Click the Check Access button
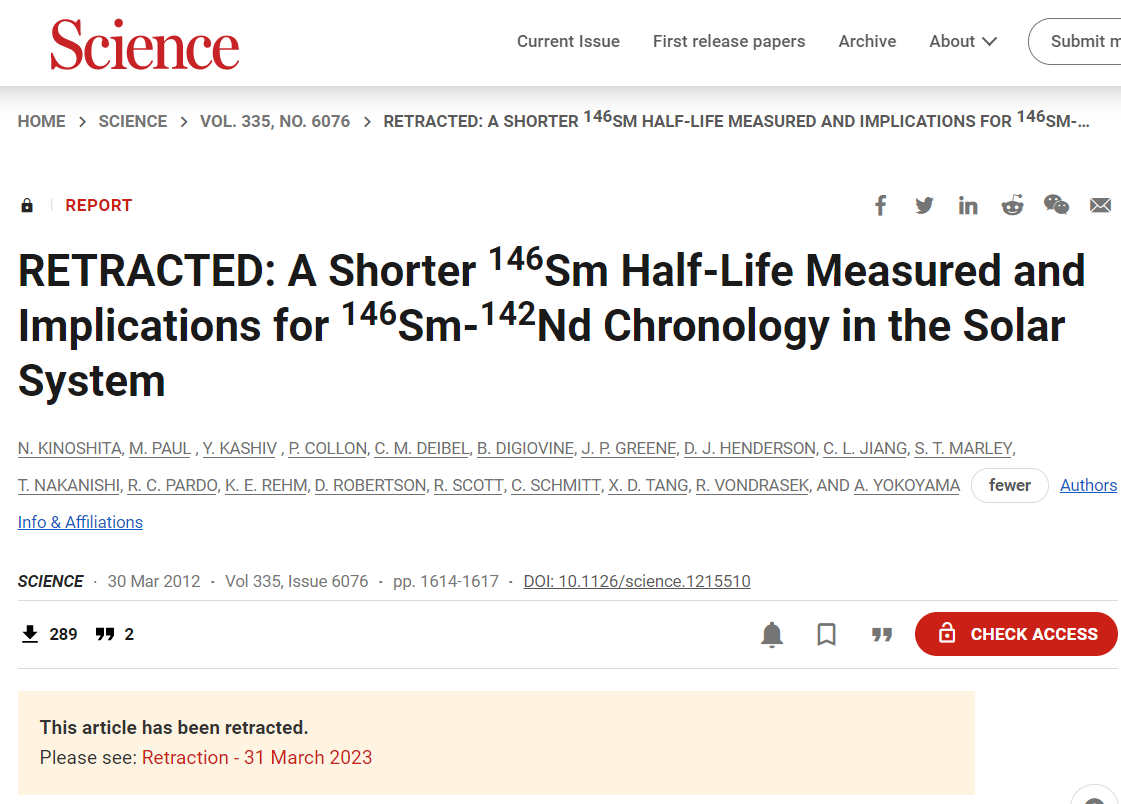This screenshot has width=1121, height=804. coord(1016,634)
